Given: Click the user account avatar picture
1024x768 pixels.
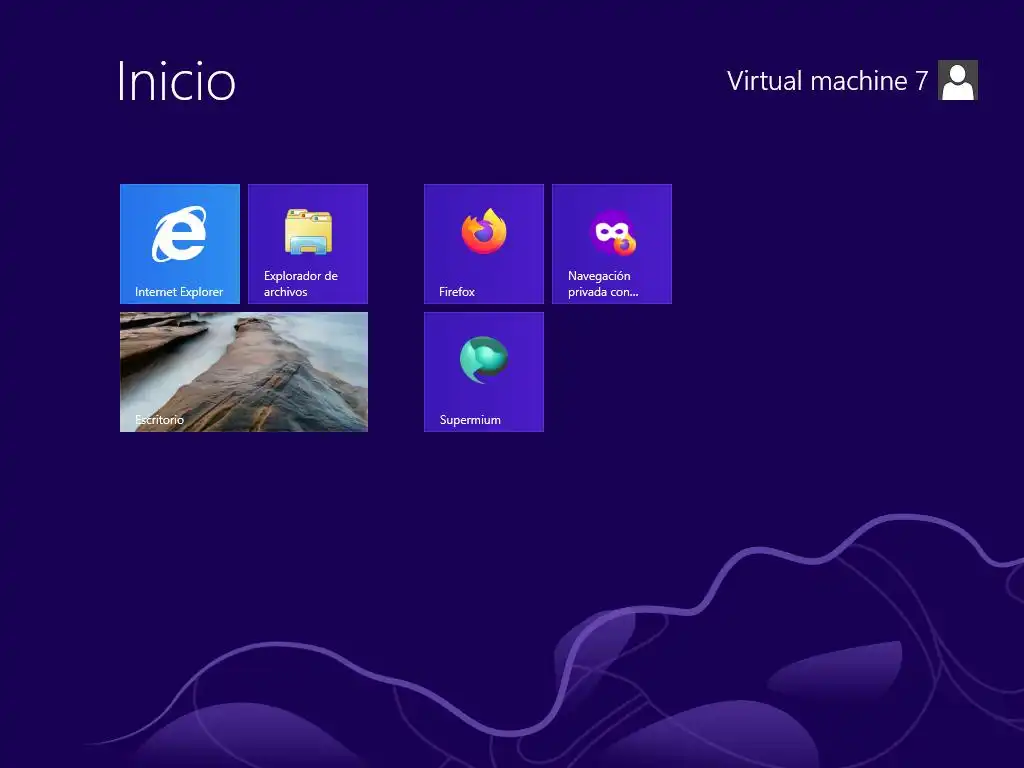Looking at the screenshot, I should 957,80.
